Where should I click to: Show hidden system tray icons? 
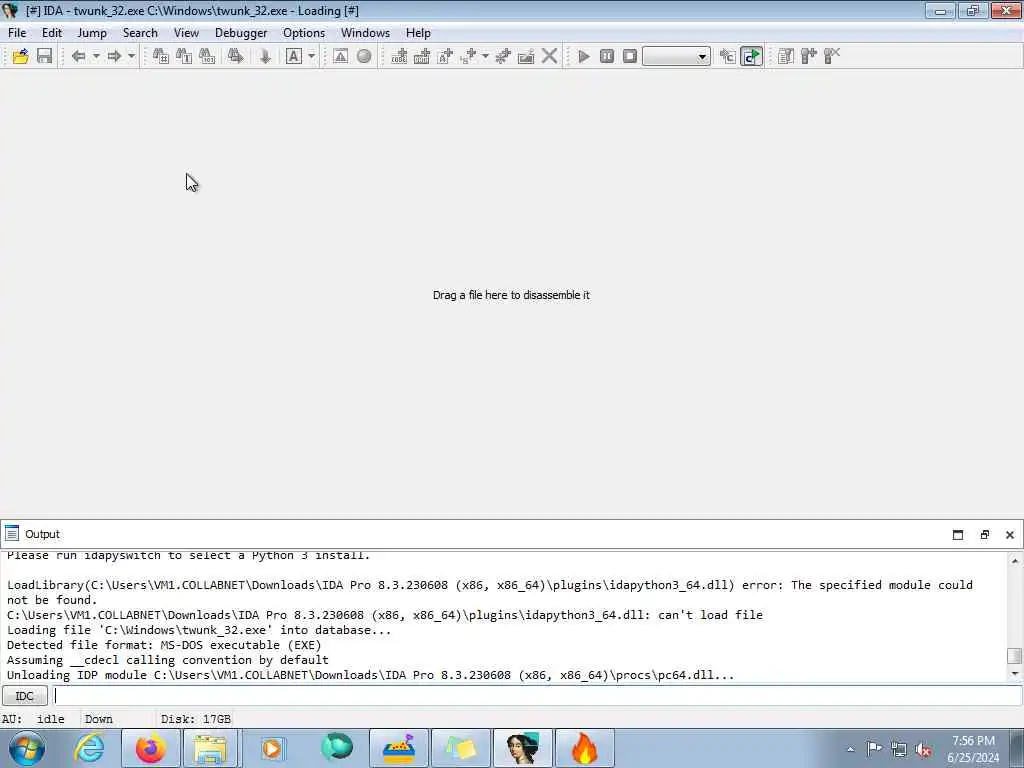click(850, 749)
